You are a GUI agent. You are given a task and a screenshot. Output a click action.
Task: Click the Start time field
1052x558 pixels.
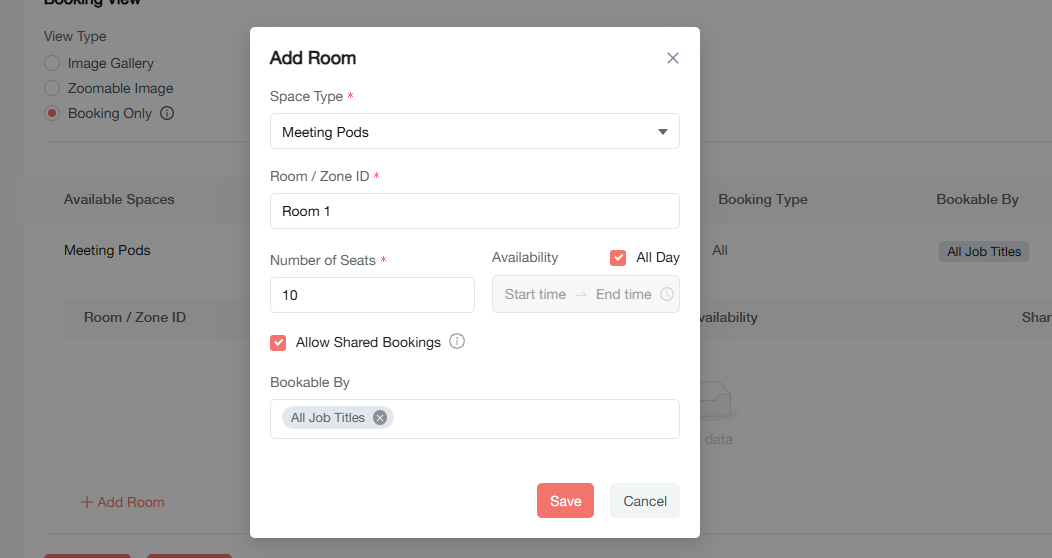pos(535,295)
